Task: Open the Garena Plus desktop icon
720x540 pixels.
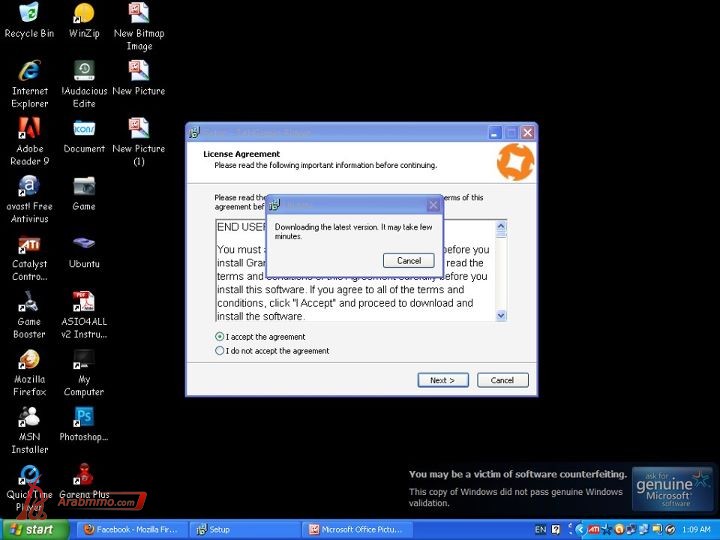Action: [84, 475]
